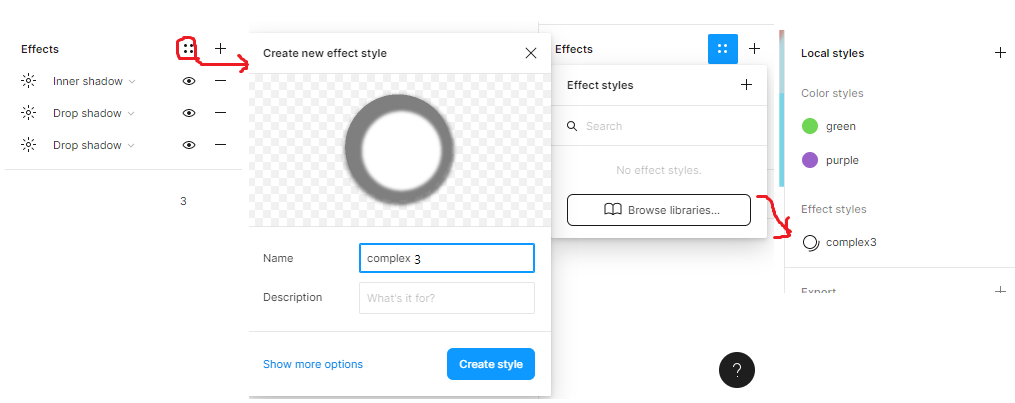This screenshot has height=403, width=1015.
Task: Open Inner shadow effect settings sun icon
Action: [28, 81]
